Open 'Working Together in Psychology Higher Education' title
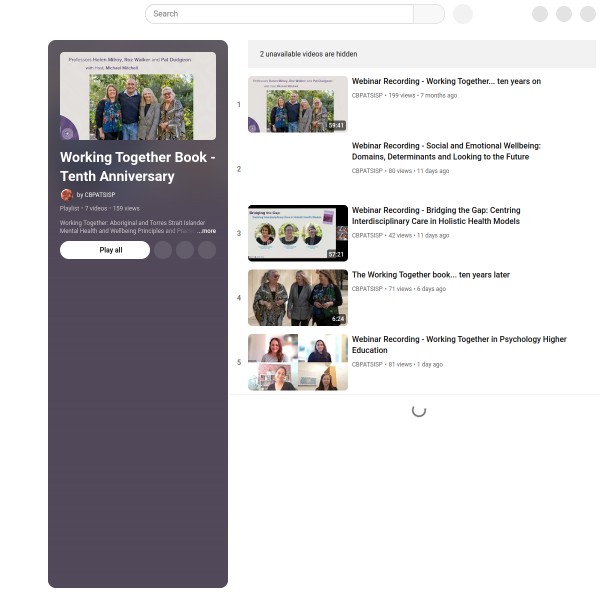This screenshot has height=600, width=600. [x=459, y=345]
